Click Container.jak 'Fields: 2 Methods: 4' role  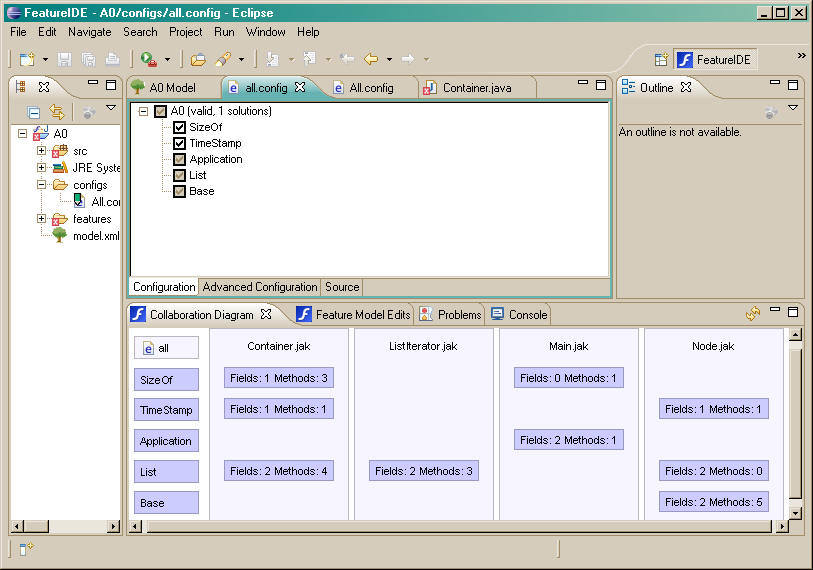tap(279, 471)
